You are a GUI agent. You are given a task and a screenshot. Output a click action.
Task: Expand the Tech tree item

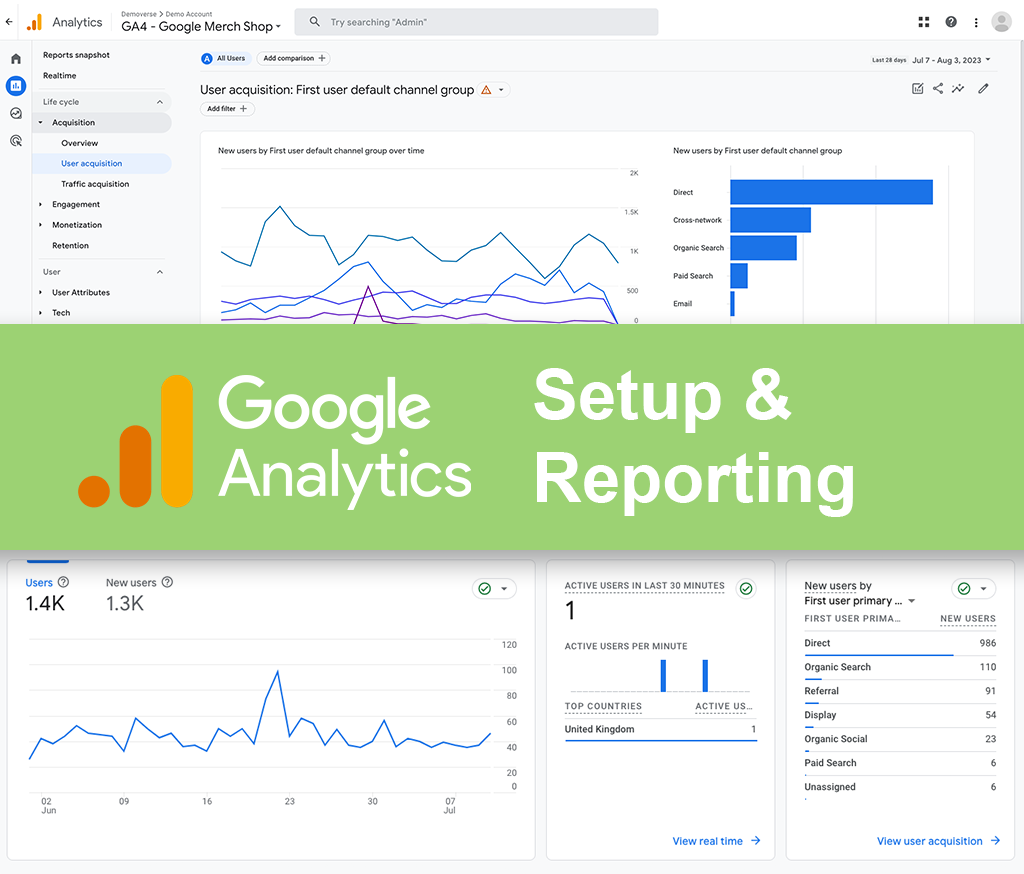40,313
